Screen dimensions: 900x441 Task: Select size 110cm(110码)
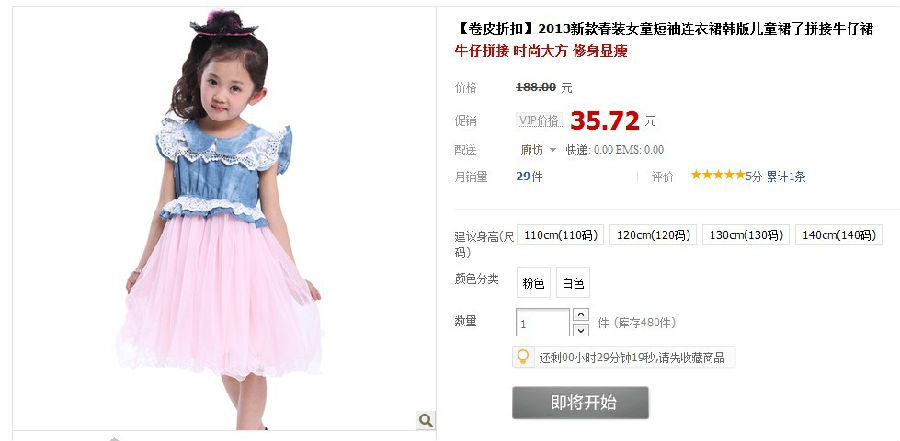[x=561, y=235]
